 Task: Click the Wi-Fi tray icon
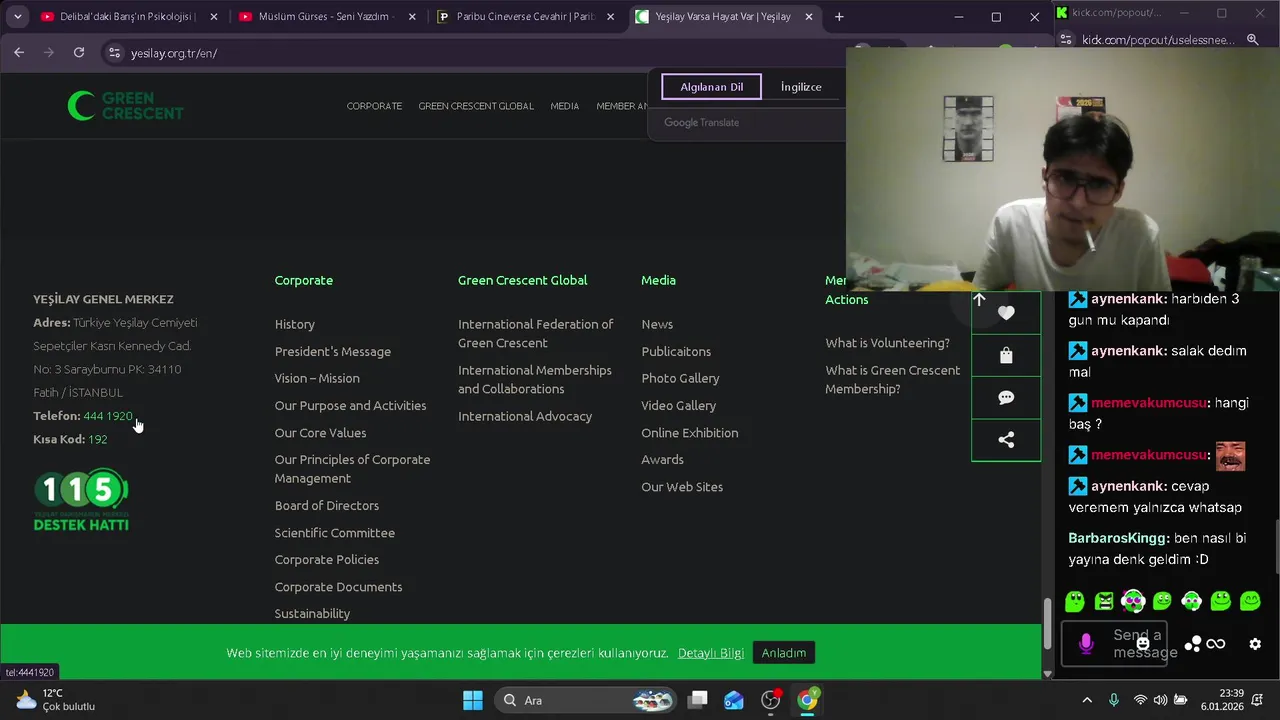[1140, 700]
